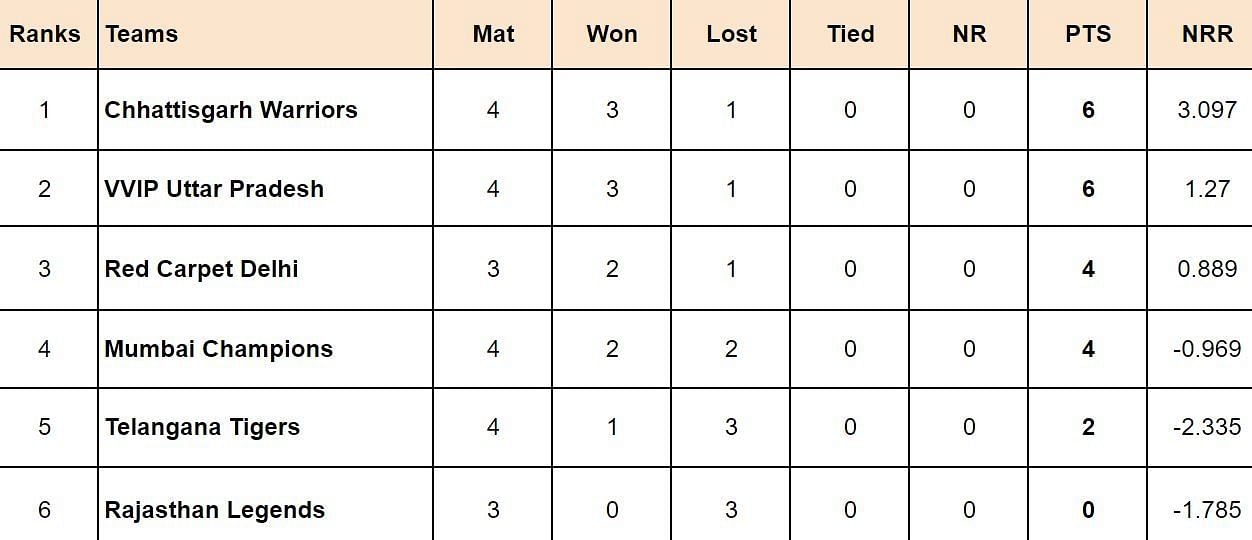Select the Red Carpet Delhi team name
The image size is (1252, 540).
pos(202,269)
